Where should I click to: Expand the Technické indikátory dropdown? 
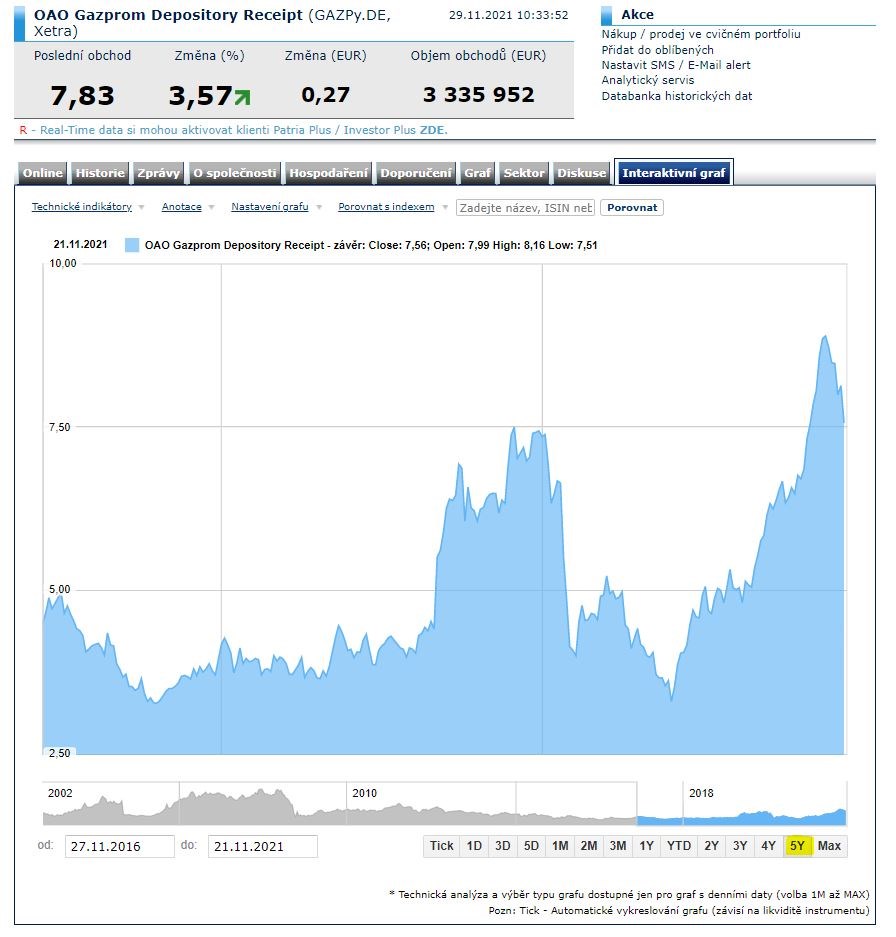[82, 207]
